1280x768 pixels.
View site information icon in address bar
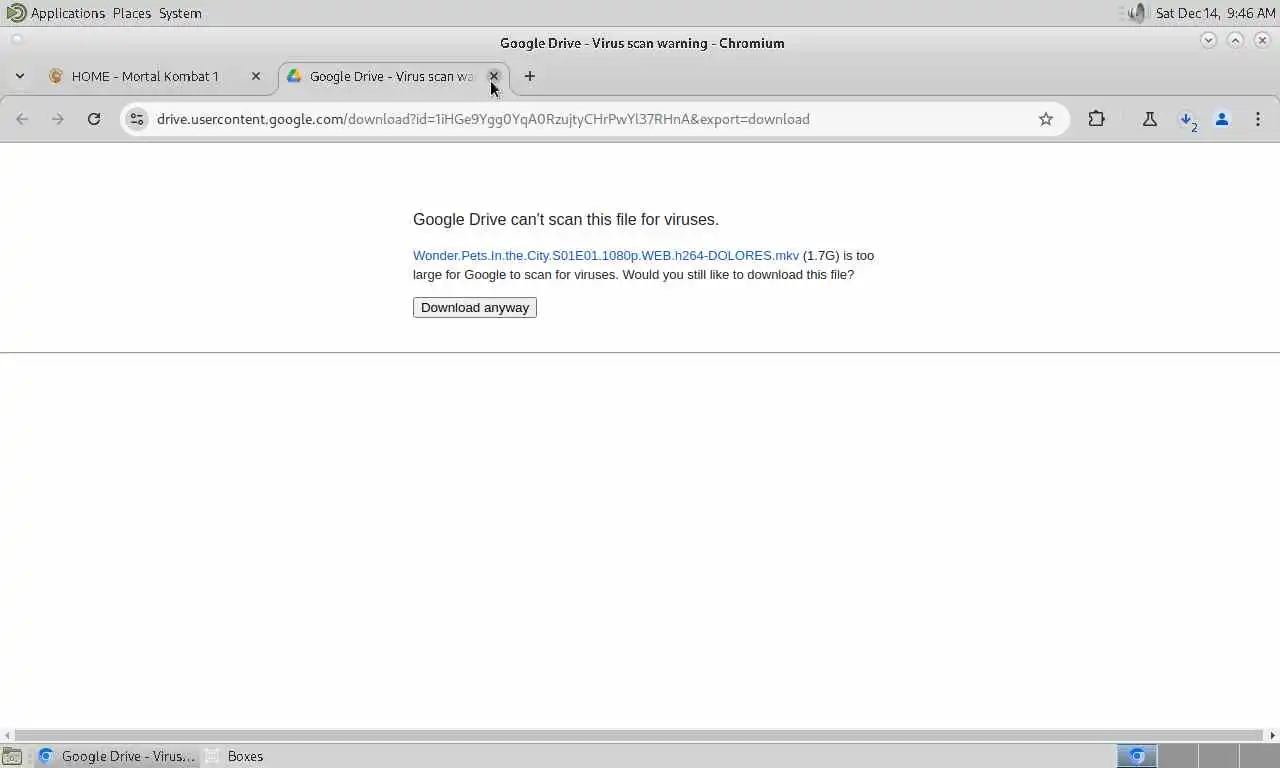point(137,119)
